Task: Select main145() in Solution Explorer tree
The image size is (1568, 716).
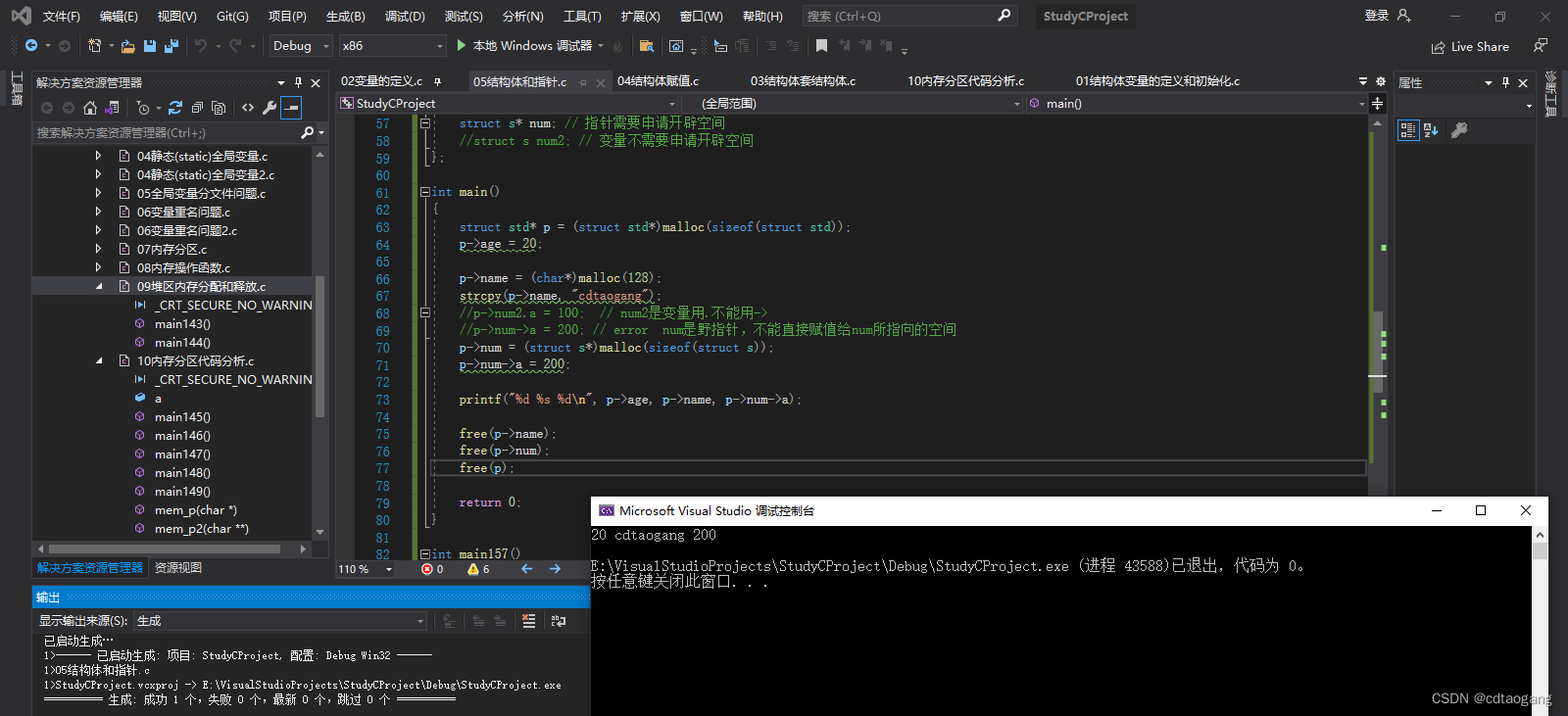Action: 182,417
